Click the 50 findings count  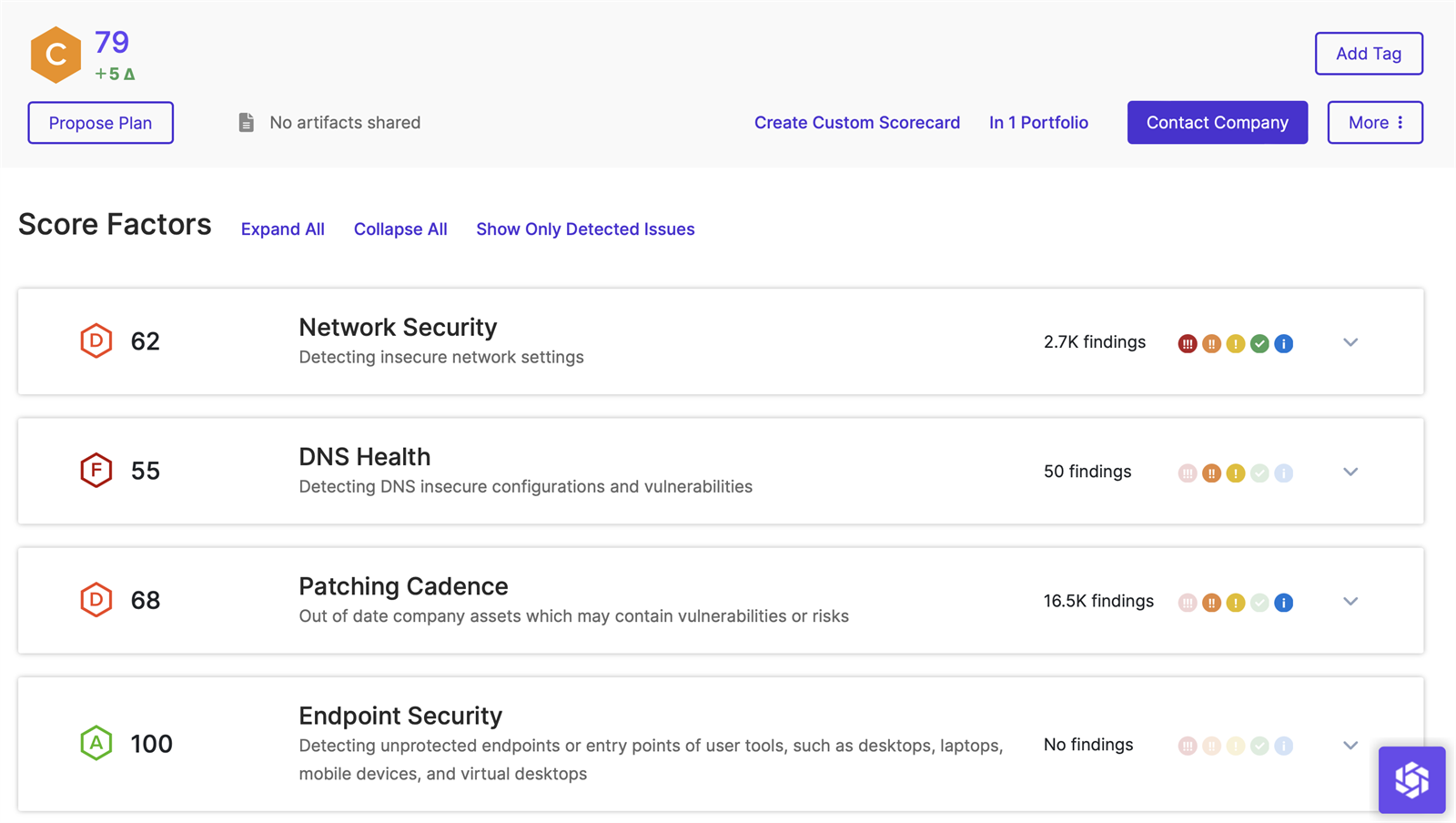pyautogui.click(x=1087, y=472)
